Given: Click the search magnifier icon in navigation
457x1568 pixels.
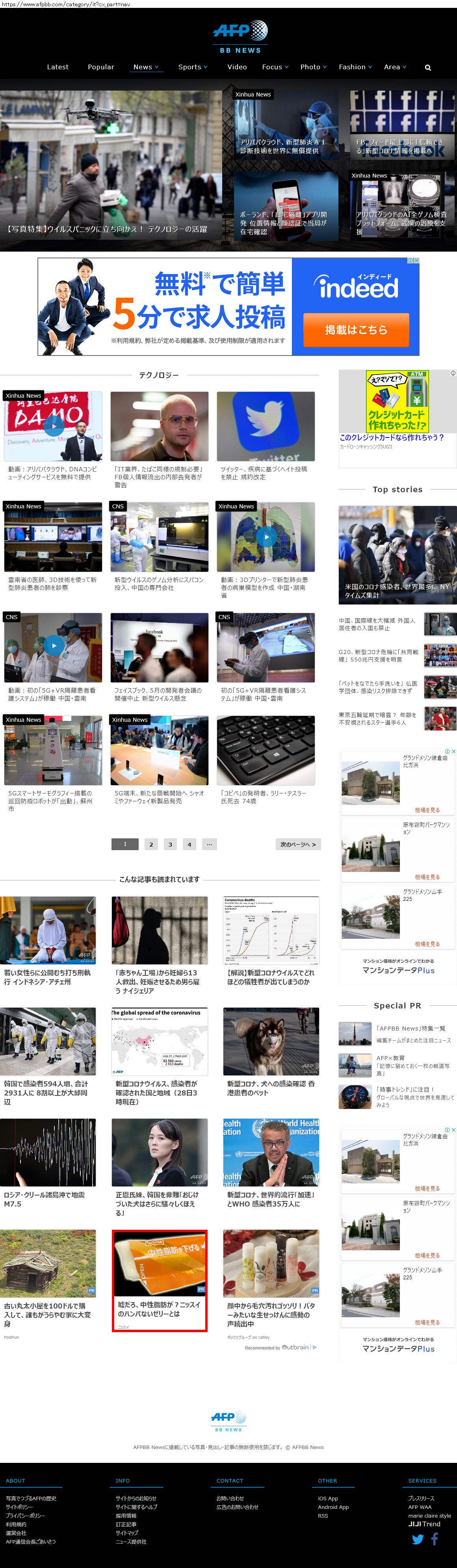Looking at the screenshot, I should (x=428, y=68).
